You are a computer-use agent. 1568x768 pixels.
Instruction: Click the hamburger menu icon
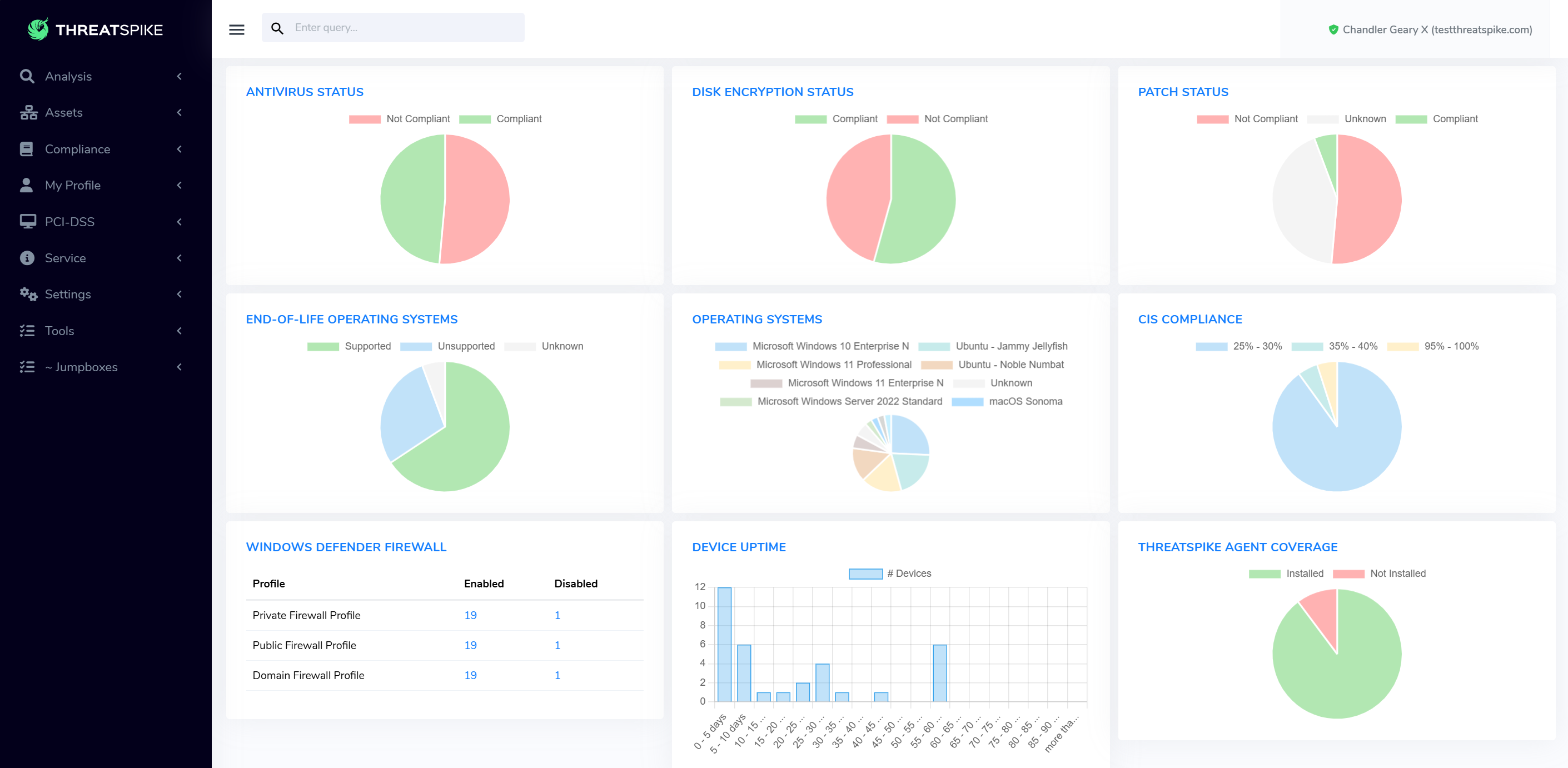(x=236, y=29)
